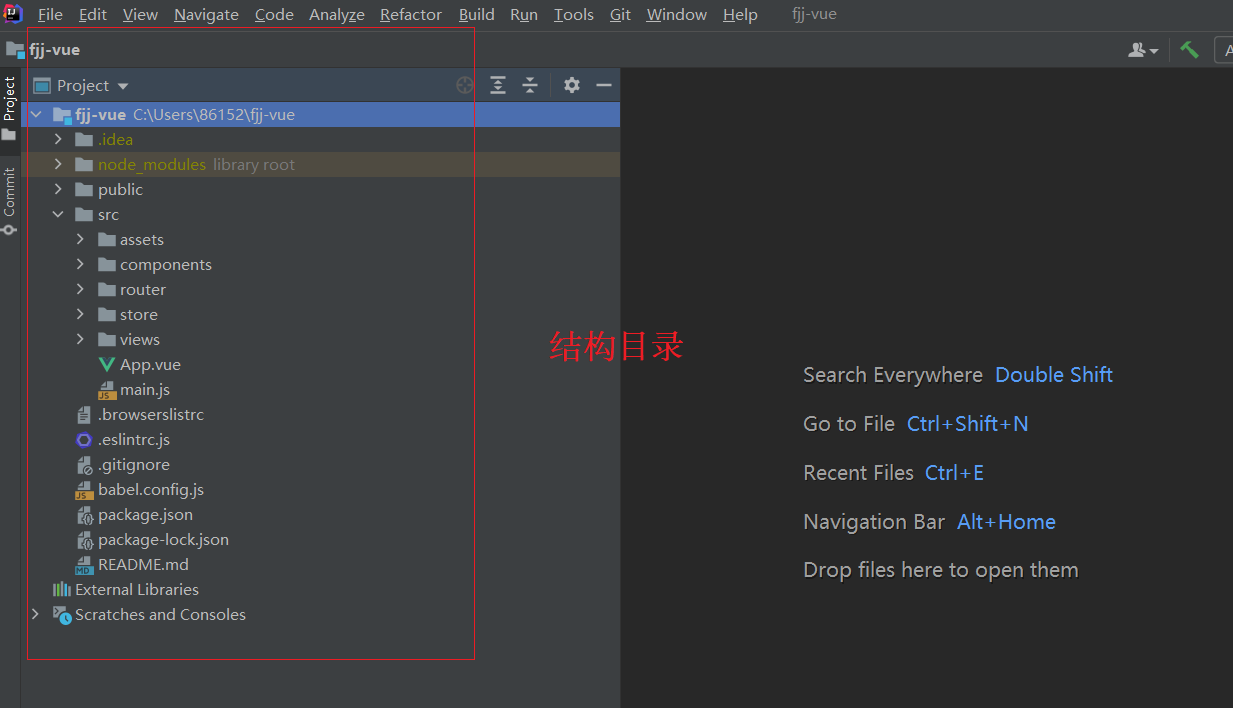Screen dimensions: 1233x708
Task: Open the Project view dropdown selector
Action: tap(82, 86)
